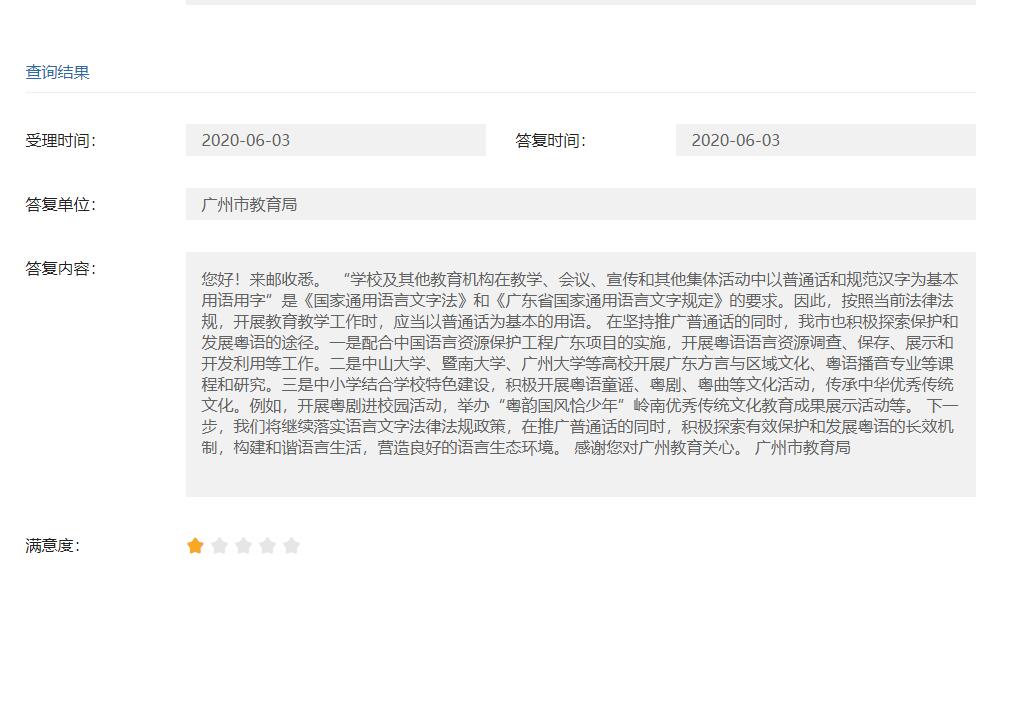The height and width of the screenshot is (728, 1025).
Task: Click the 答复时间 date field
Action: 825,140
